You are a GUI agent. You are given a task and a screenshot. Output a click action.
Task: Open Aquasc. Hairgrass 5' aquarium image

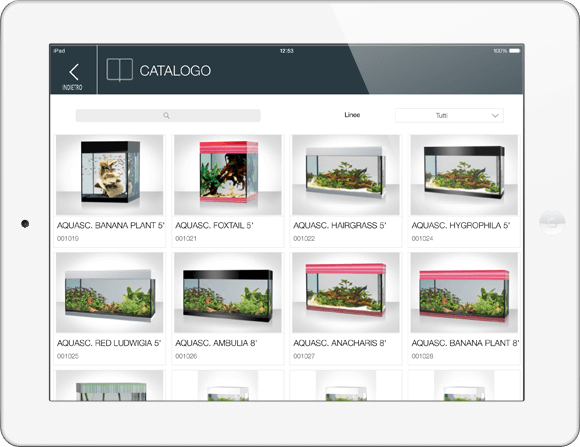tap(346, 175)
